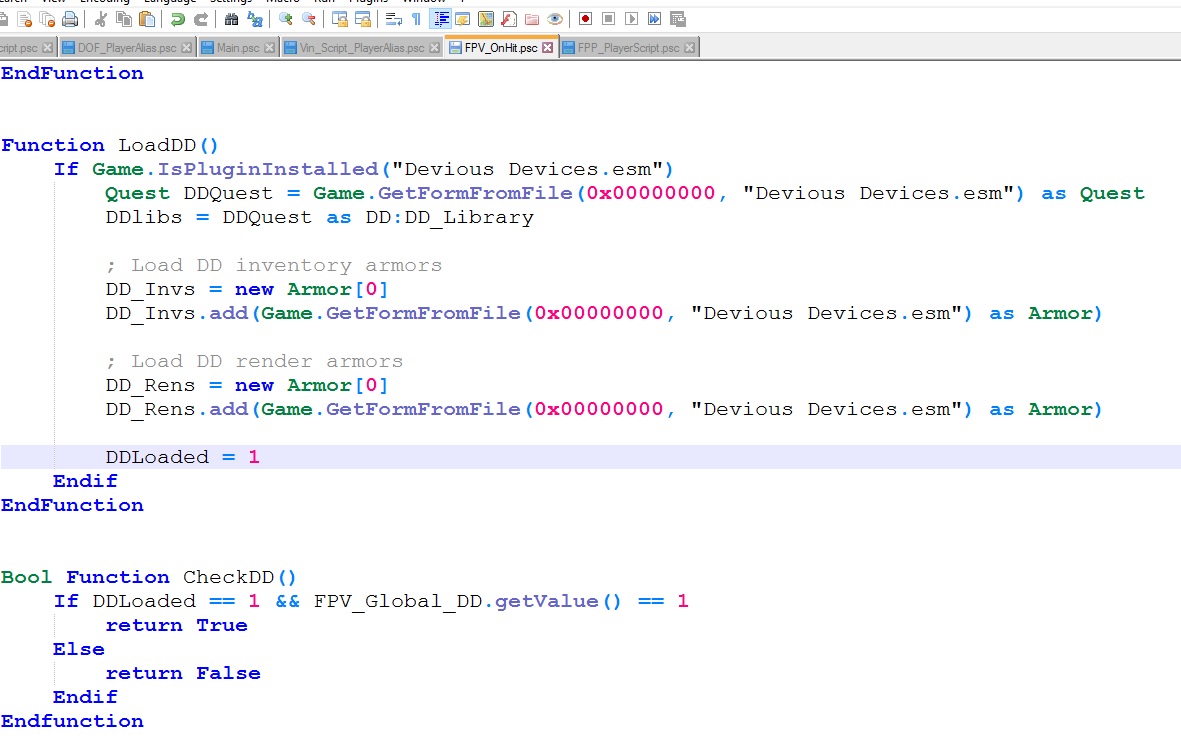Screen dimensions: 1181x753
Task: Close the FPP_PlayerScript.psc tab
Action: (x=689, y=47)
